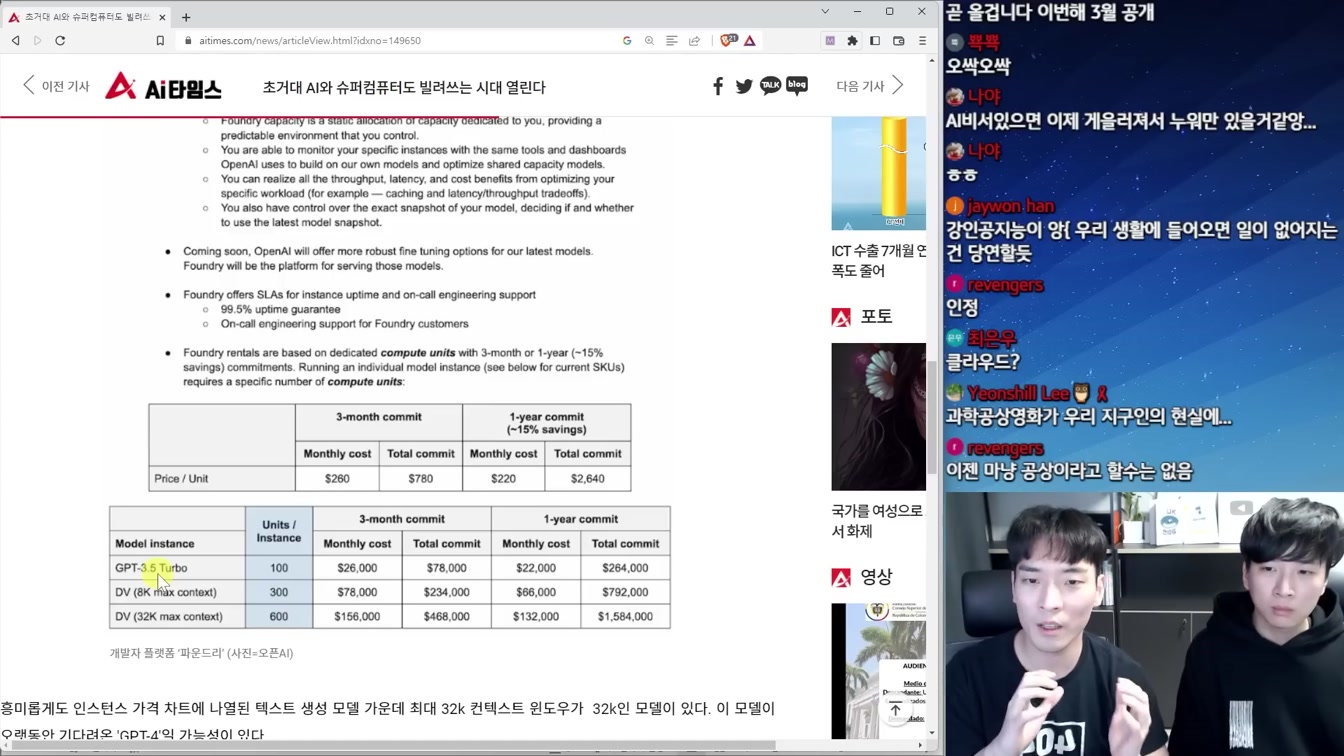Viewport: 1344px width, 756px height.
Task: Click the chat username jaywon han
Action: [x=1010, y=206]
